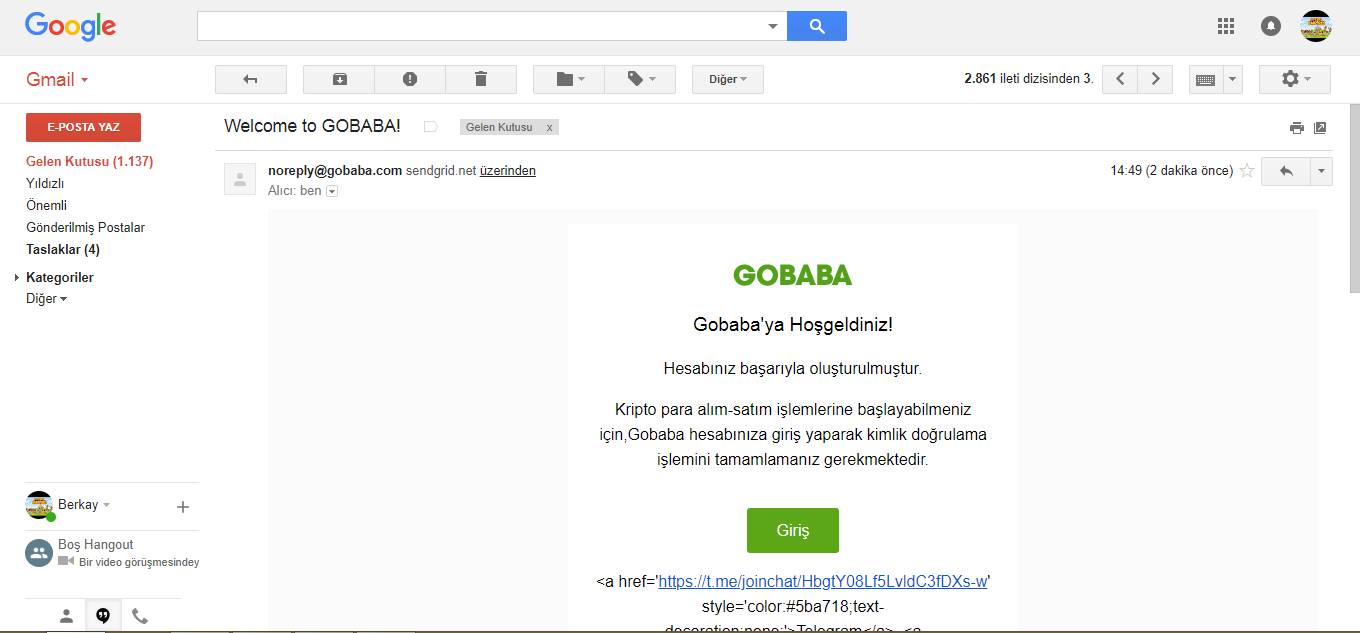Expand the Kategoriler section
The height and width of the screenshot is (633, 1360).
(x=18, y=277)
